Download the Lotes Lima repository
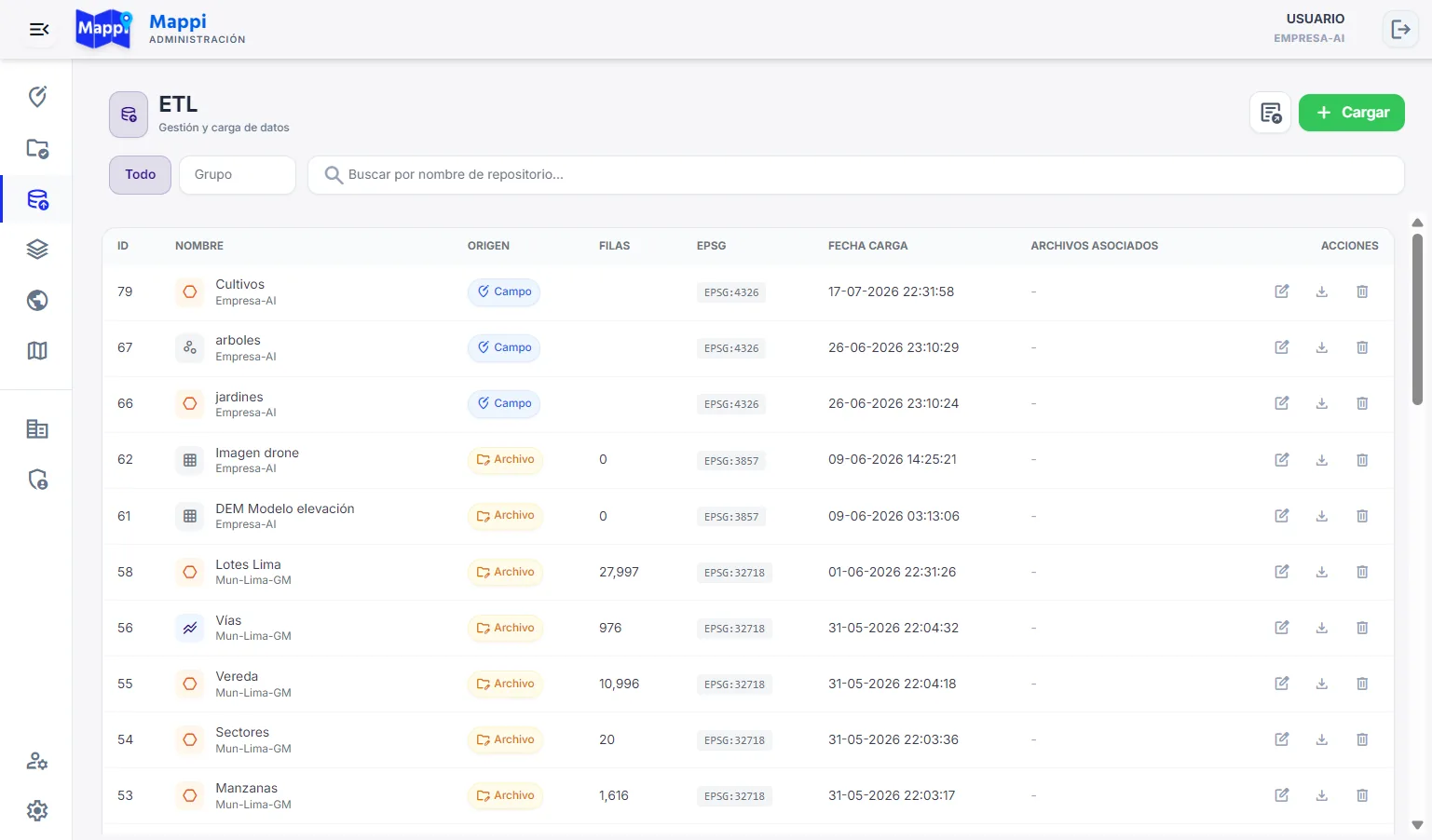This screenshot has width=1432, height=840. coord(1321,572)
